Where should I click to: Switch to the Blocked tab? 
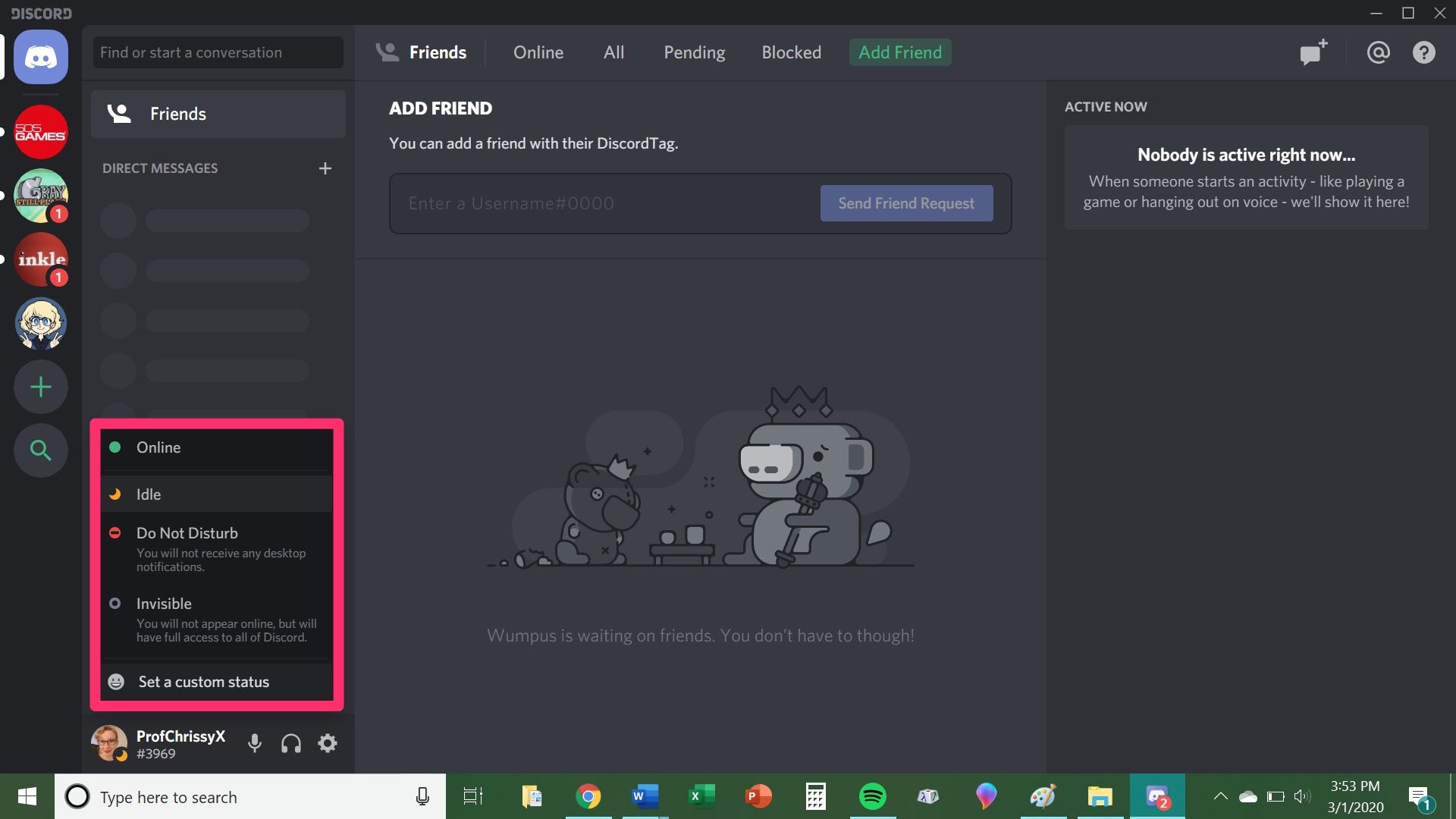[791, 52]
